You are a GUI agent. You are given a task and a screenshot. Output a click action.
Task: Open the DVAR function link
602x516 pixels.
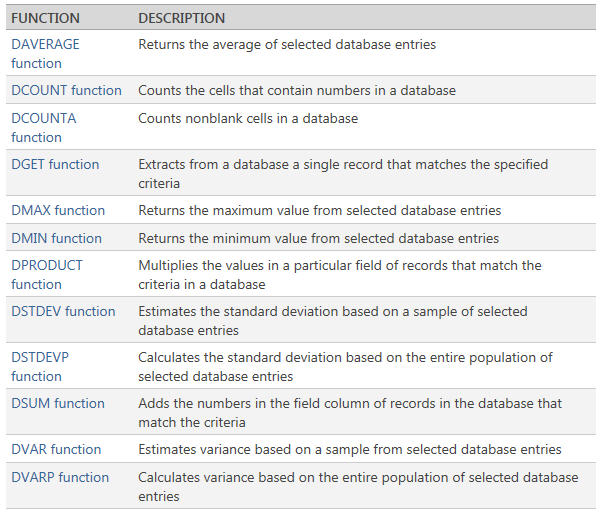point(56,450)
